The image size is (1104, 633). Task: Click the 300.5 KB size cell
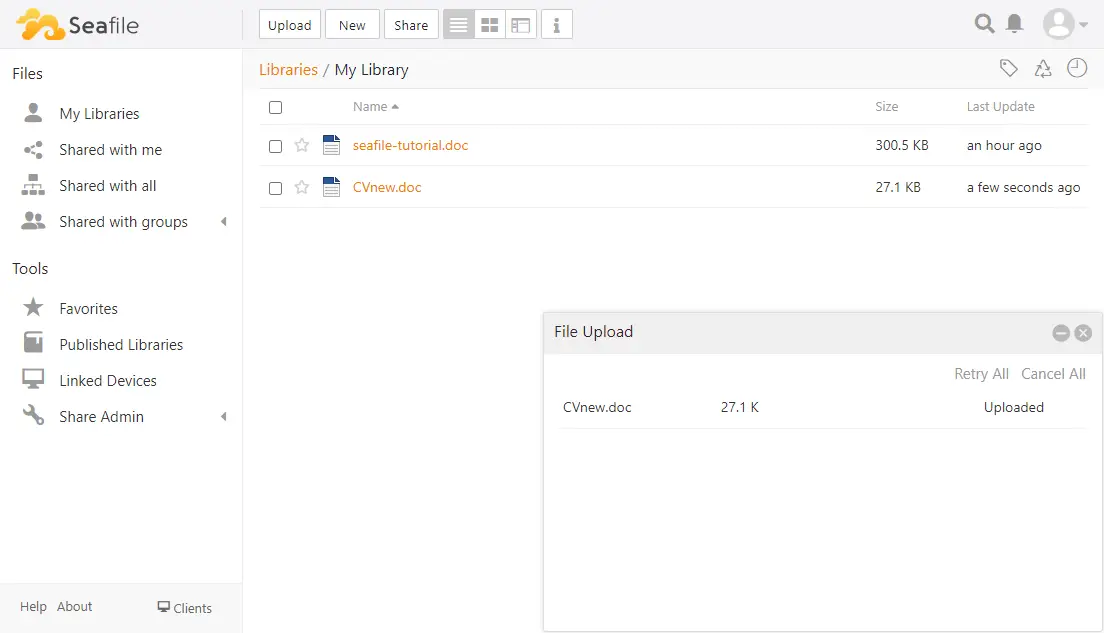(902, 145)
